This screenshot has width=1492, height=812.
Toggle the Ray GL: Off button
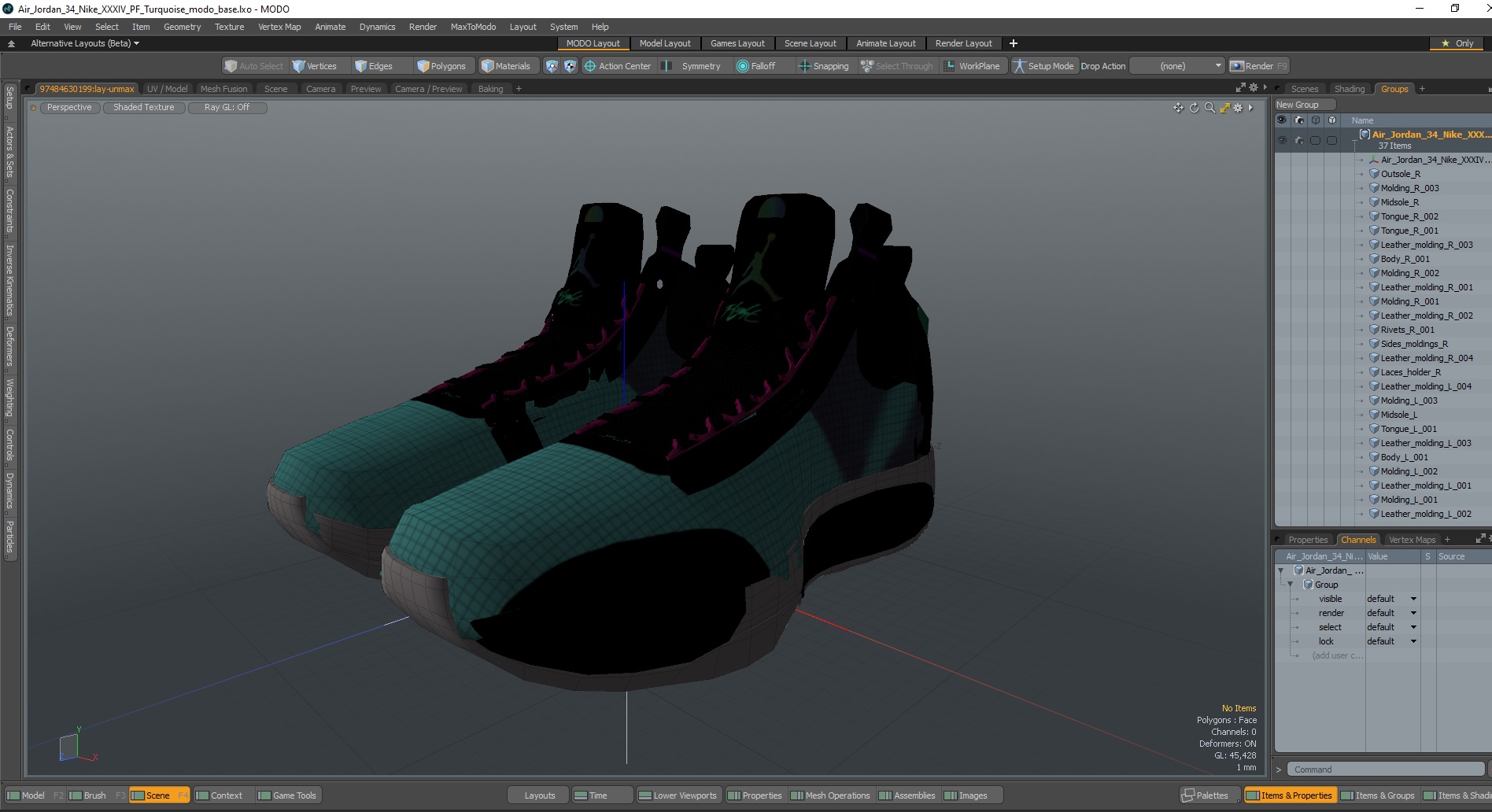click(x=227, y=108)
